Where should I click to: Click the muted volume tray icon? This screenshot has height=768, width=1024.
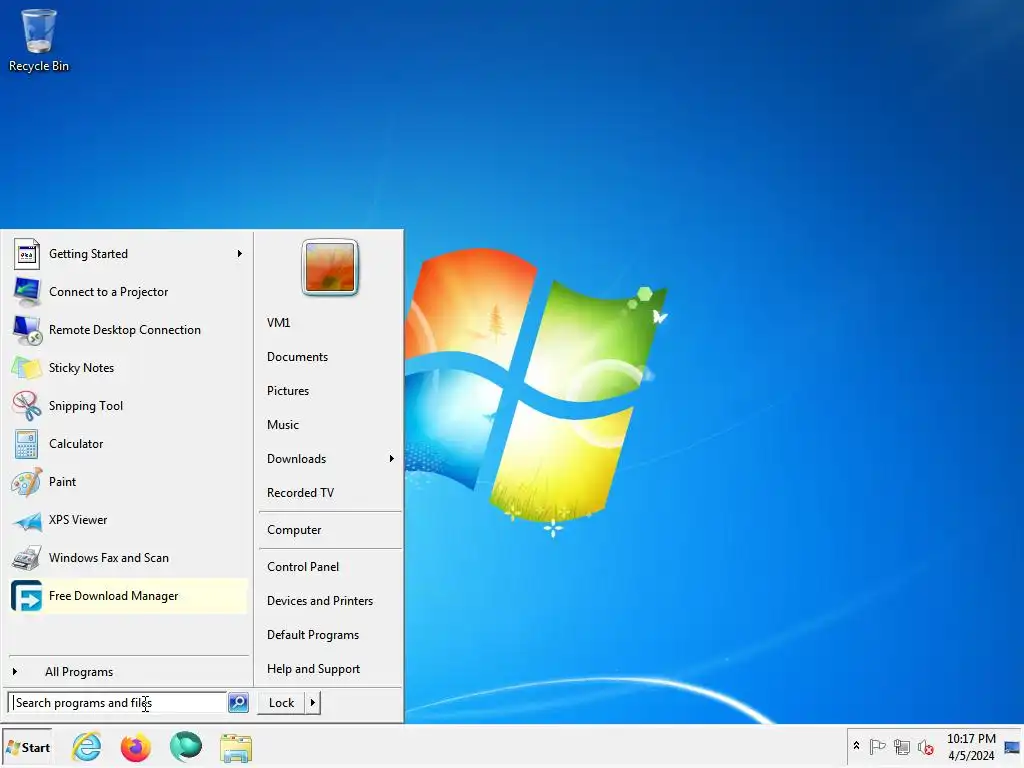point(925,746)
